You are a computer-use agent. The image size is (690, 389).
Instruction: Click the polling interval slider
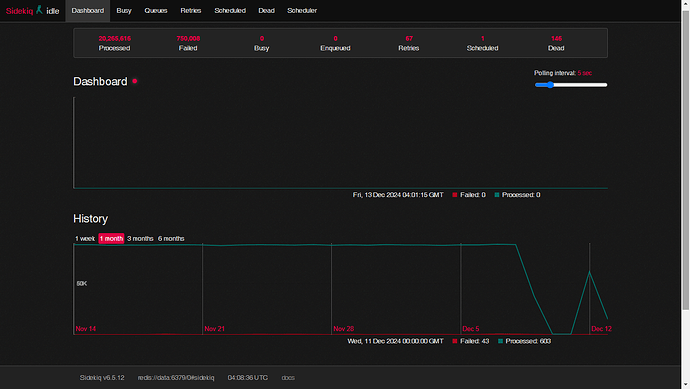(x=571, y=85)
